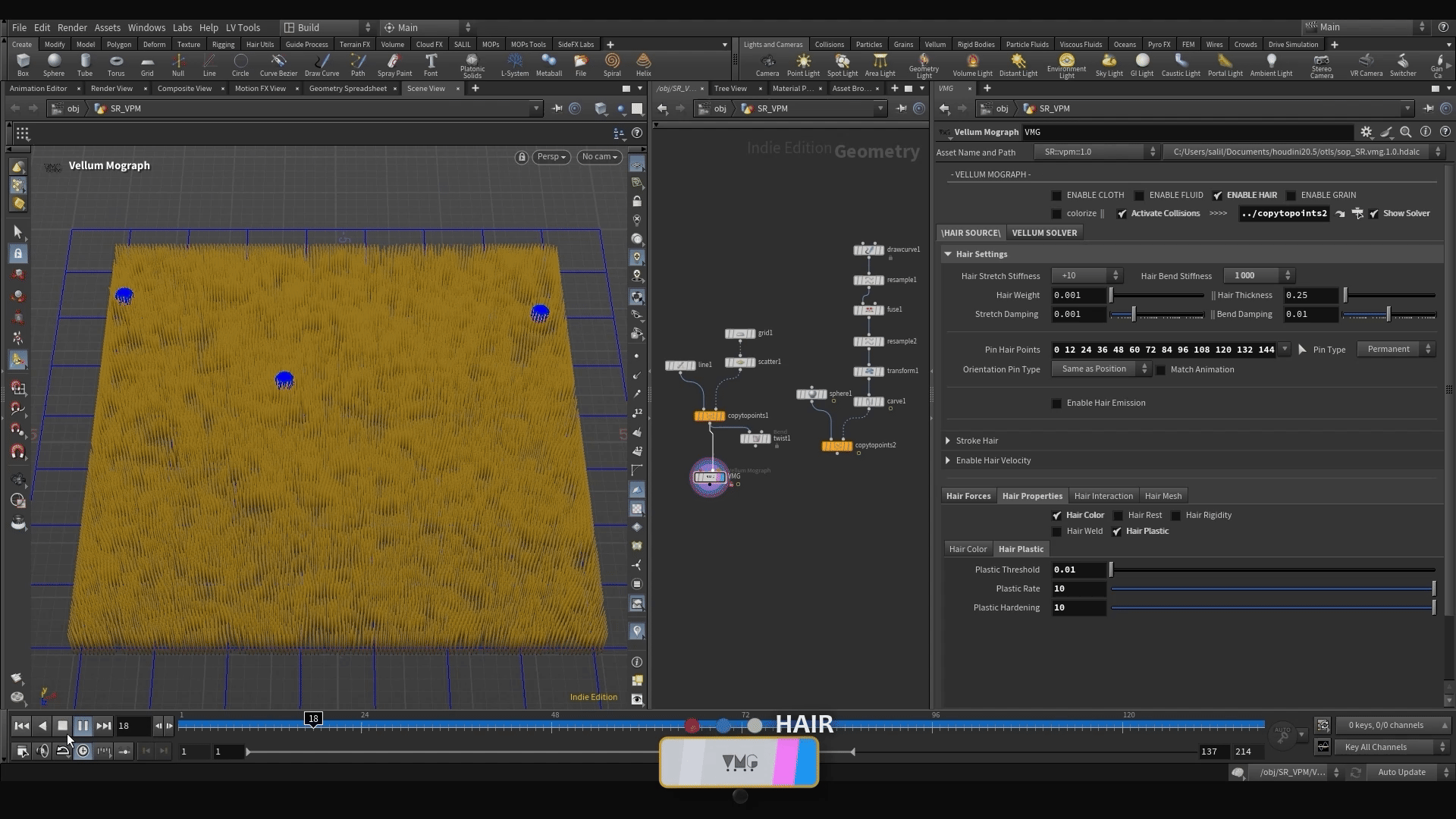Select the Torus shelf tool

[x=115, y=64]
